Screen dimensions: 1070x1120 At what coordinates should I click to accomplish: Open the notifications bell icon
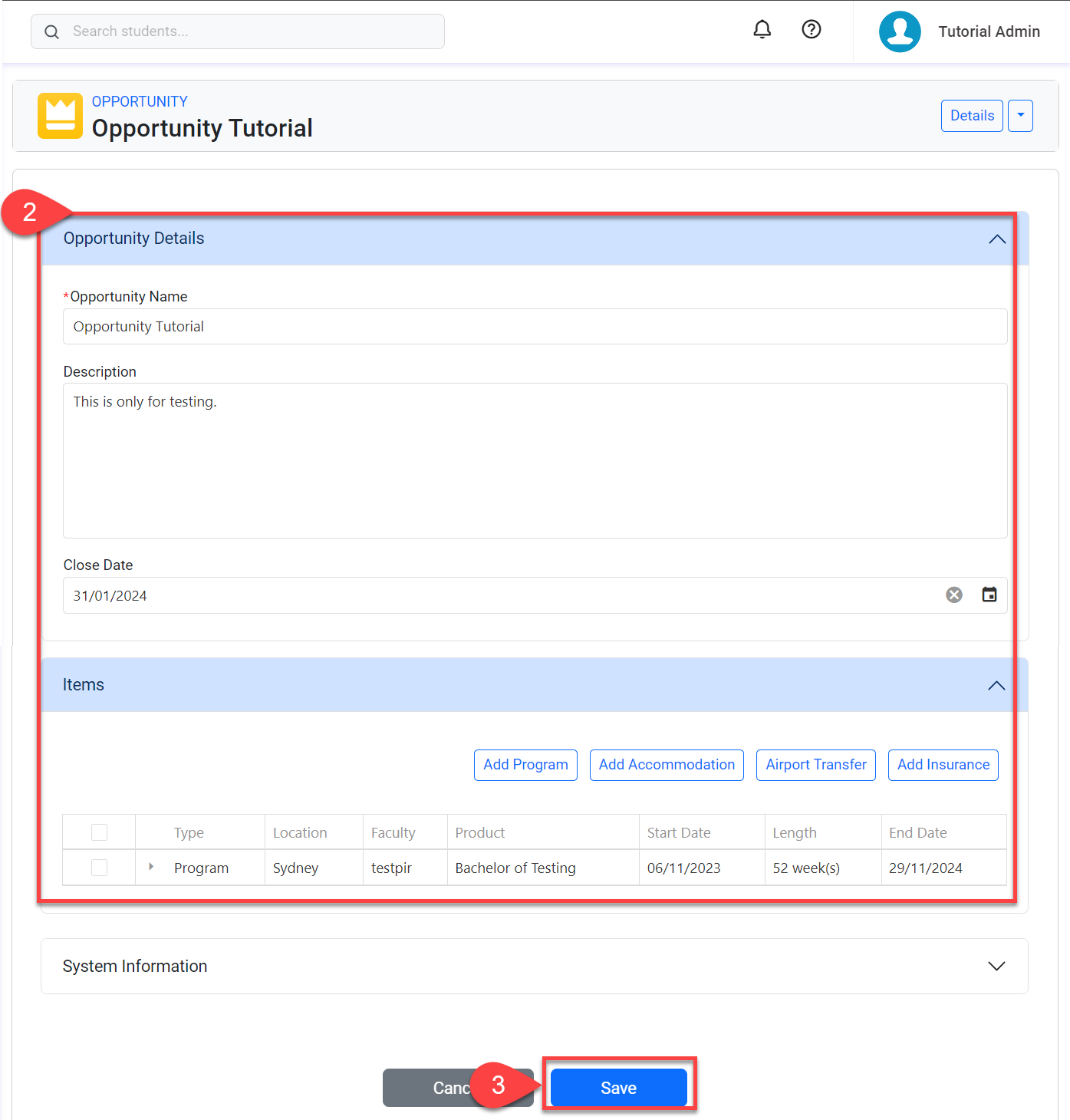[762, 30]
